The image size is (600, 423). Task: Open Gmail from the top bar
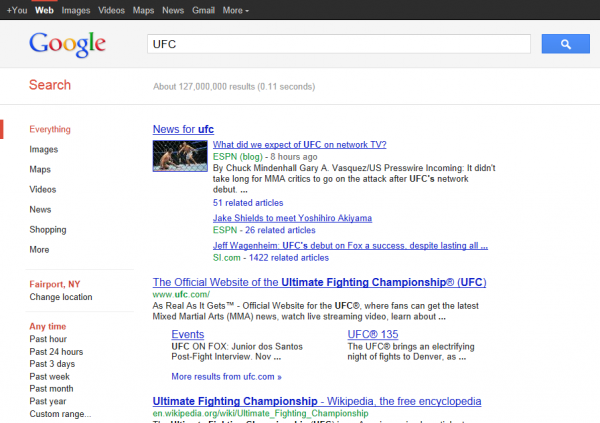tap(205, 10)
